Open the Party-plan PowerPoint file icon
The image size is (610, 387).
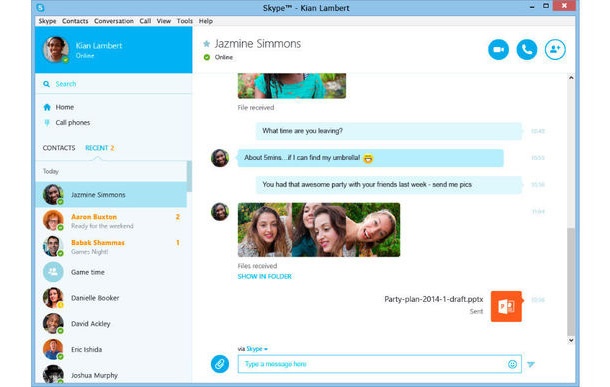tap(506, 306)
